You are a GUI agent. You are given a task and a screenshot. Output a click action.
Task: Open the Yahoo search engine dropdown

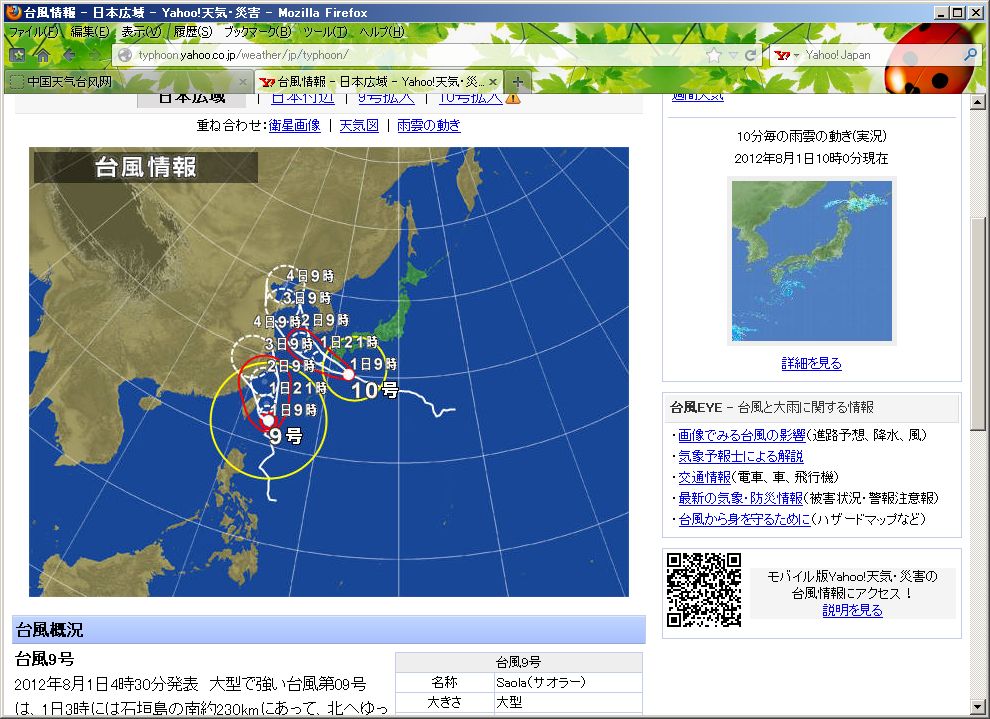797,56
